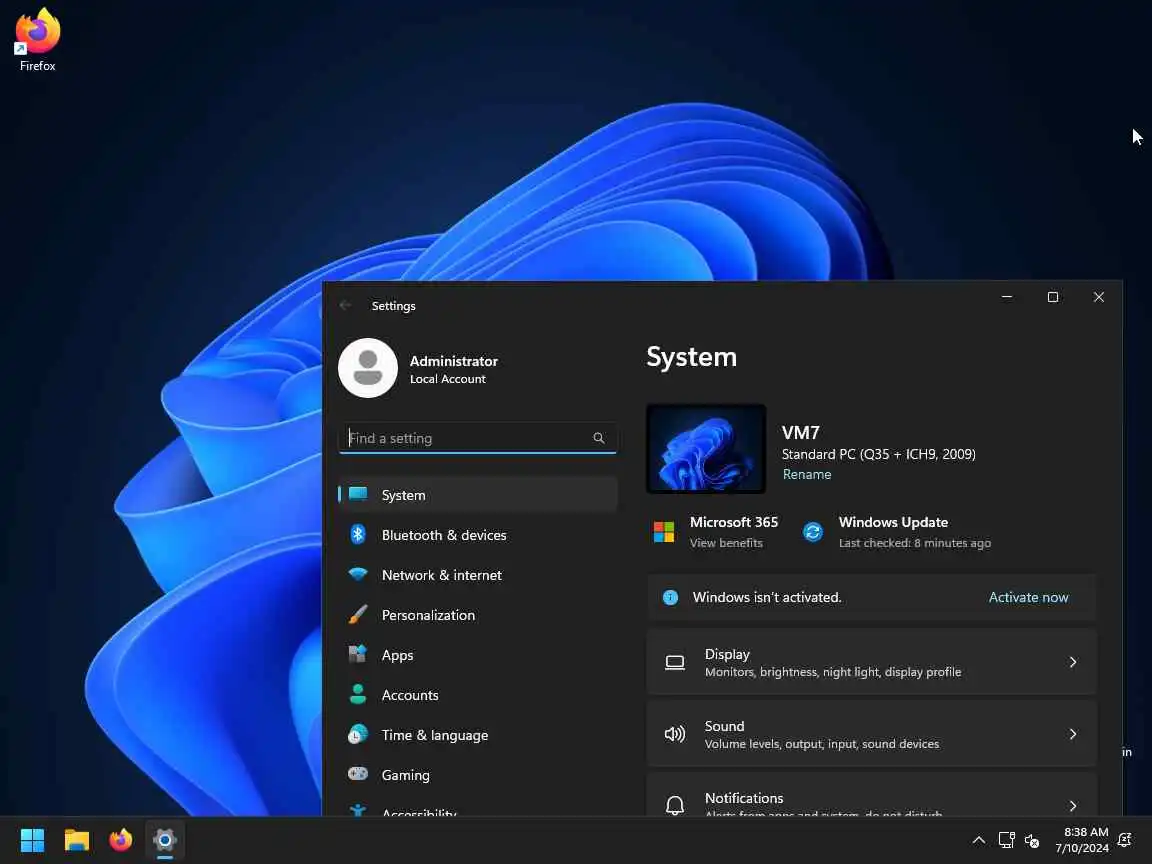Screen dimensions: 1152x864
Task: Open notification center bell in tray
Action: click(x=1124, y=840)
